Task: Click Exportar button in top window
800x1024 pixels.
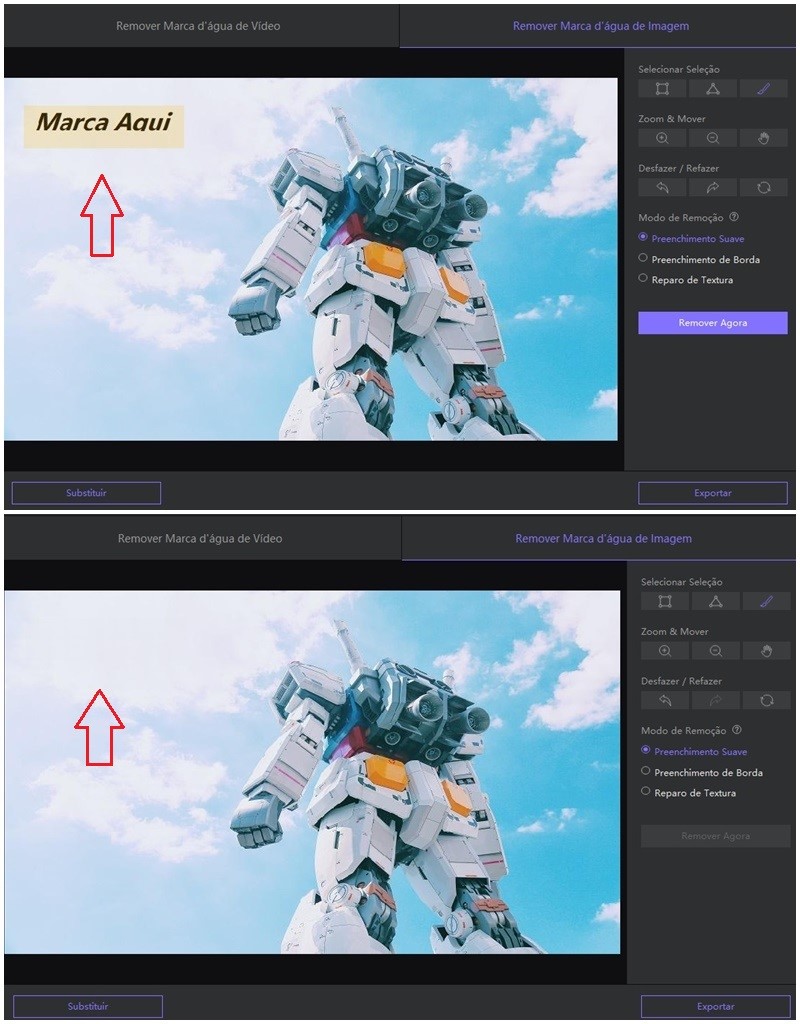Action: click(712, 493)
